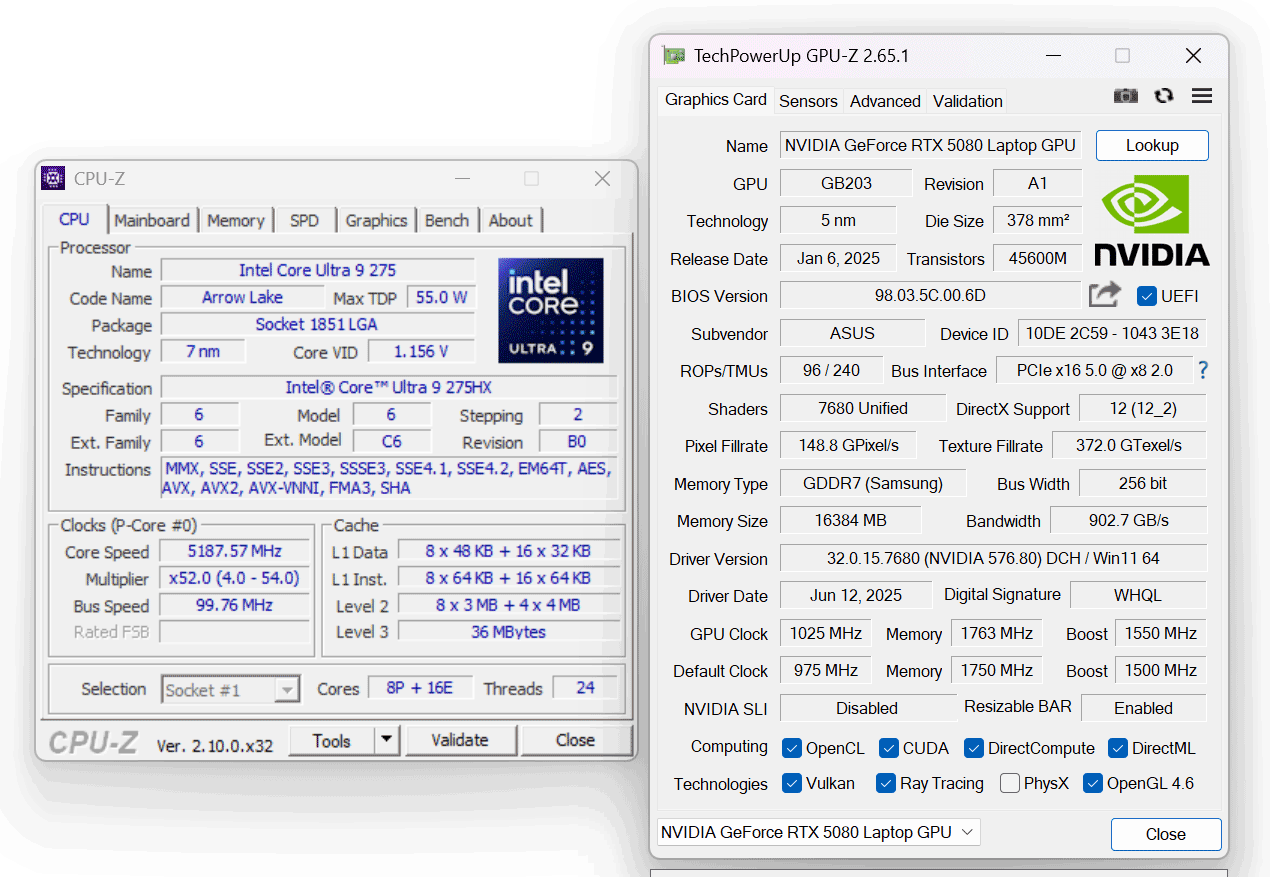1270x877 pixels.
Task: Click the Tools button in CPU-Z
Action: 331,741
